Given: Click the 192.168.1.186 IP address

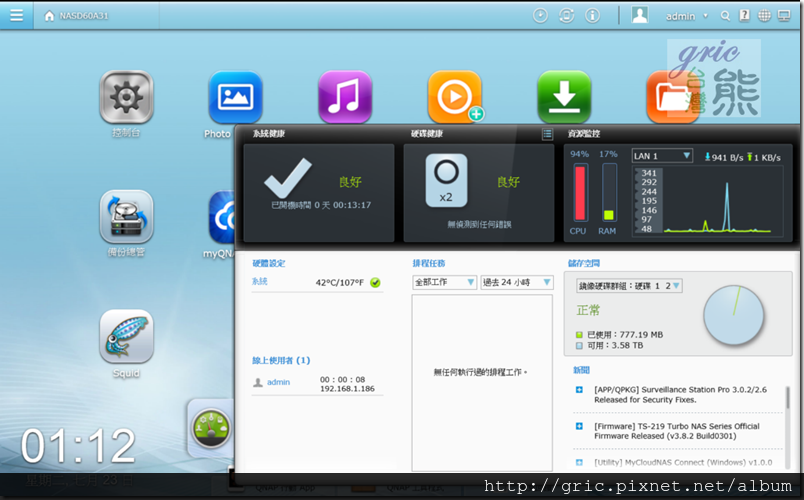Looking at the screenshot, I should click(x=347, y=389).
